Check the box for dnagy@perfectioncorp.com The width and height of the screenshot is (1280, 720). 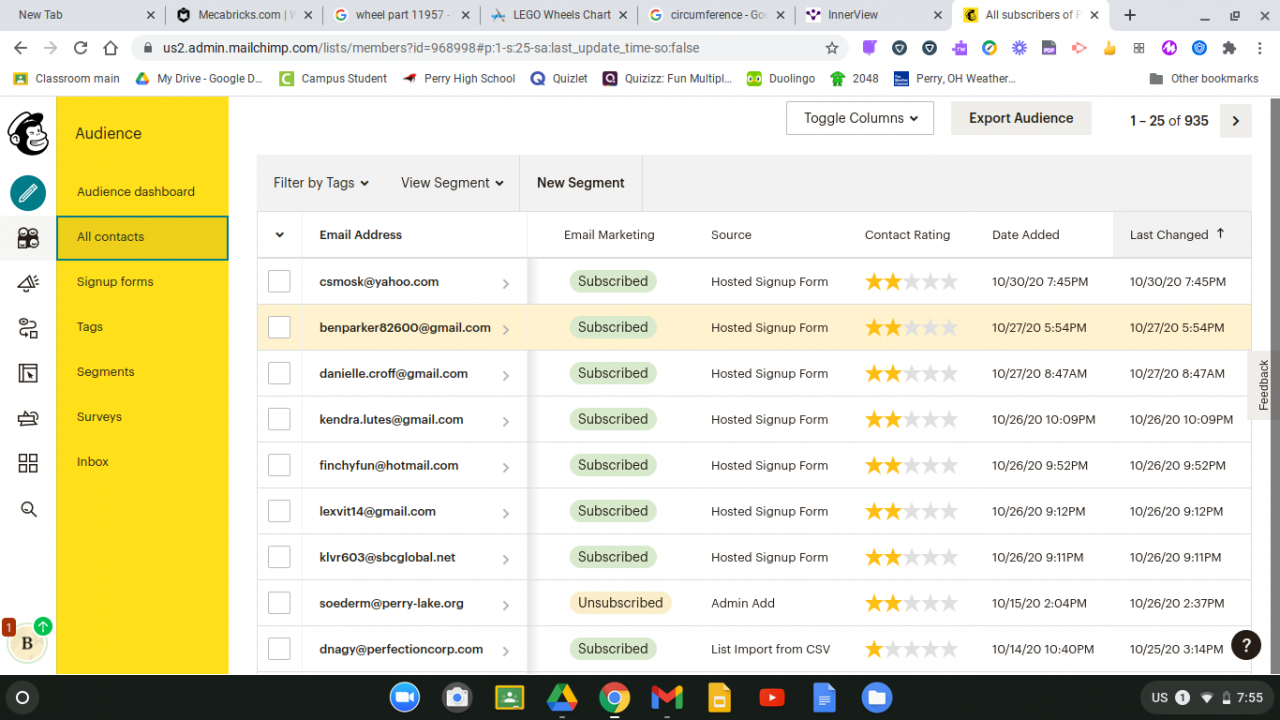tap(279, 650)
